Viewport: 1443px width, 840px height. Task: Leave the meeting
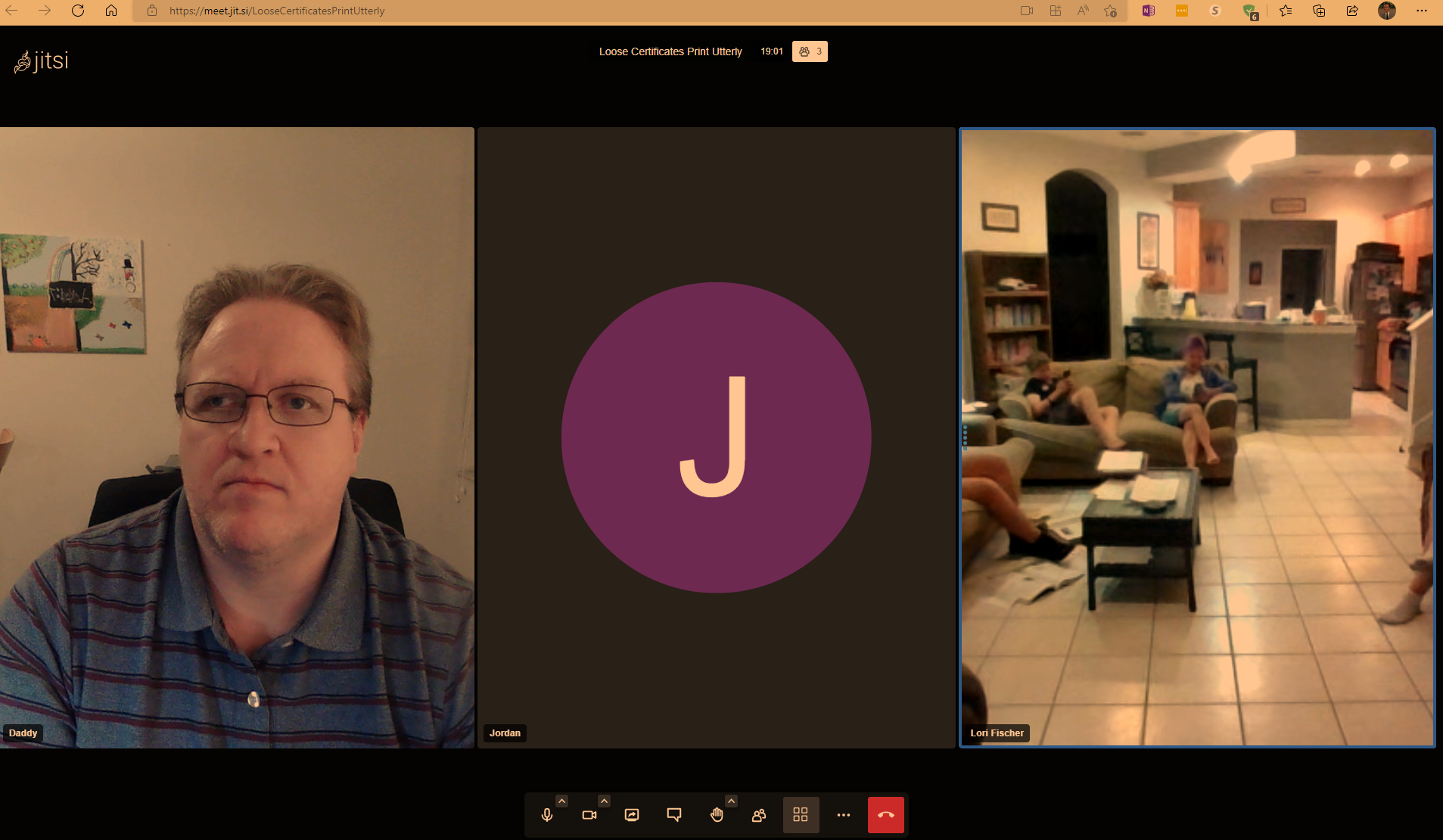(x=885, y=815)
